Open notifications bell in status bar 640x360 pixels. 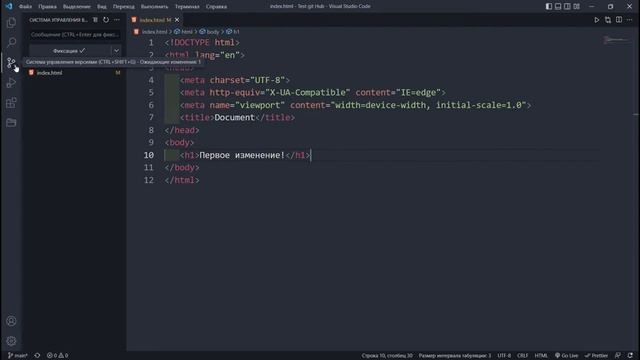click(x=630, y=356)
